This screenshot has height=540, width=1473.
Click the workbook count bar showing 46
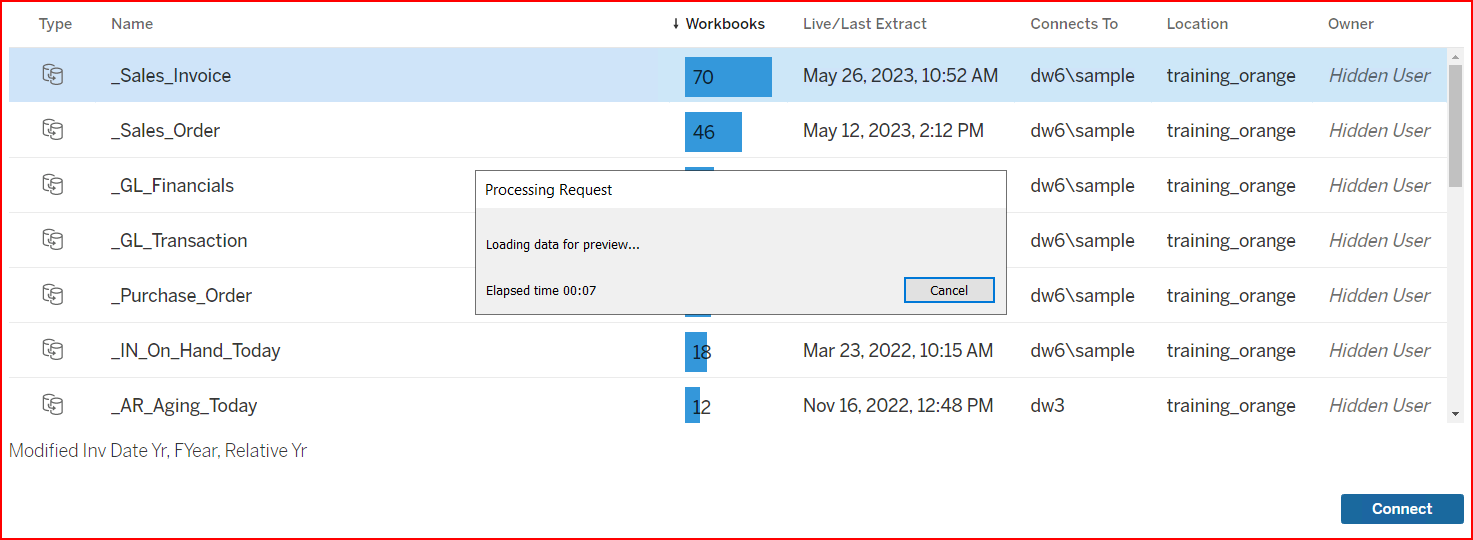pyautogui.click(x=712, y=132)
